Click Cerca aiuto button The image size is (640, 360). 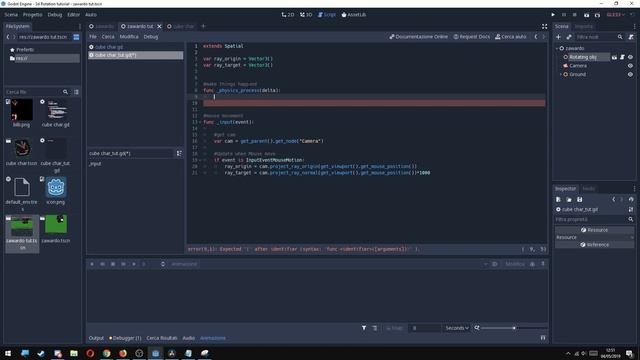coord(511,37)
